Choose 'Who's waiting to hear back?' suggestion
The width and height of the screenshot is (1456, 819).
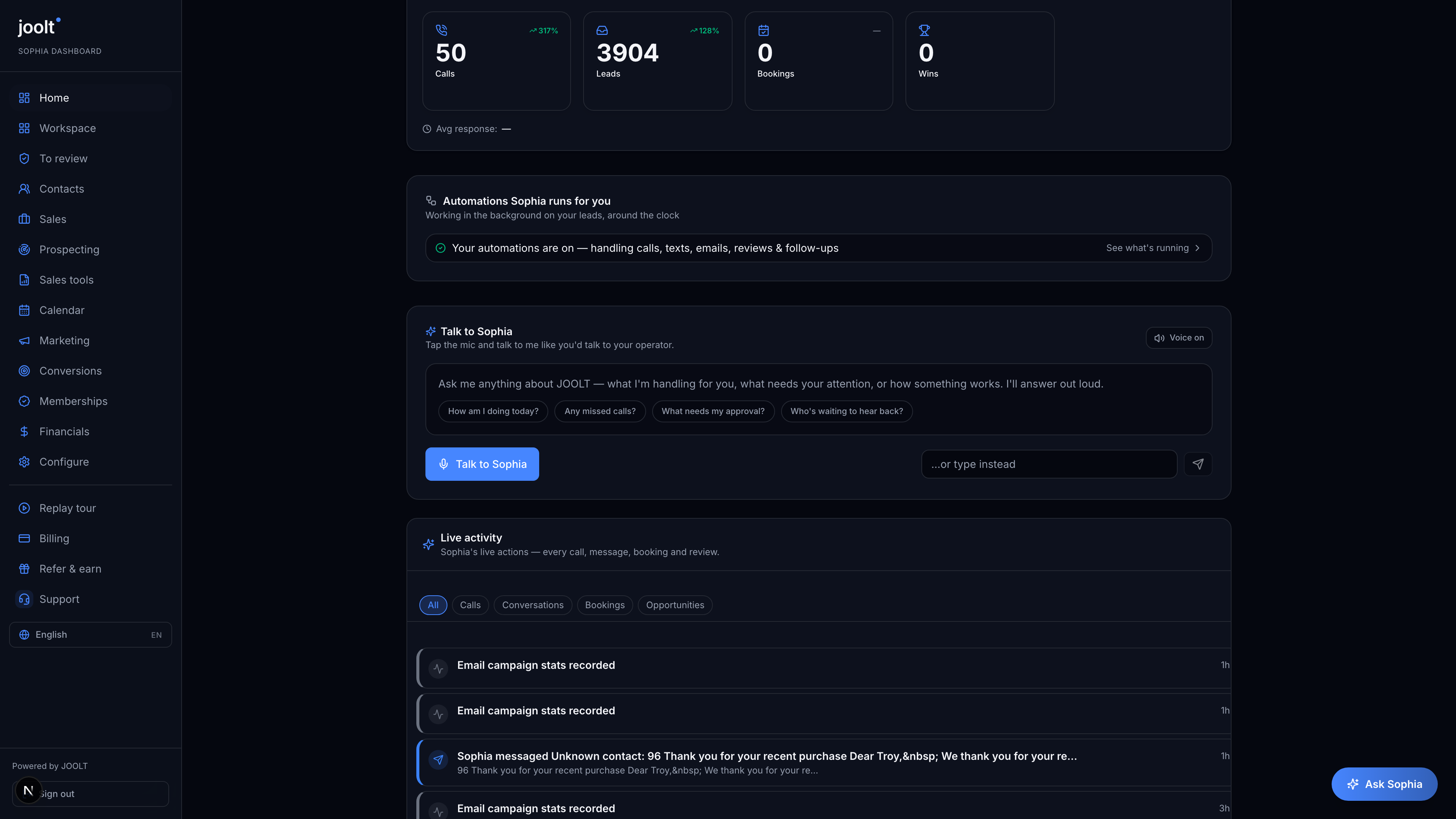pyautogui.click(x=847, y=411)
